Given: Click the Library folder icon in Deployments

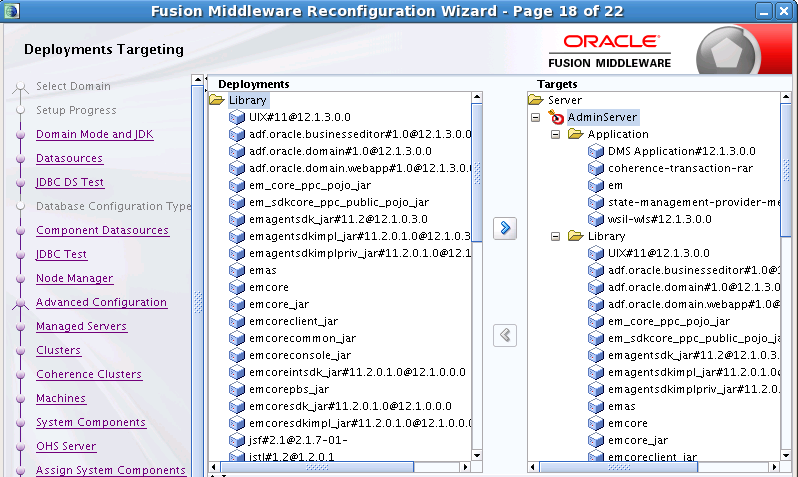Looking at the screenshot, I should tap(217, 100).
